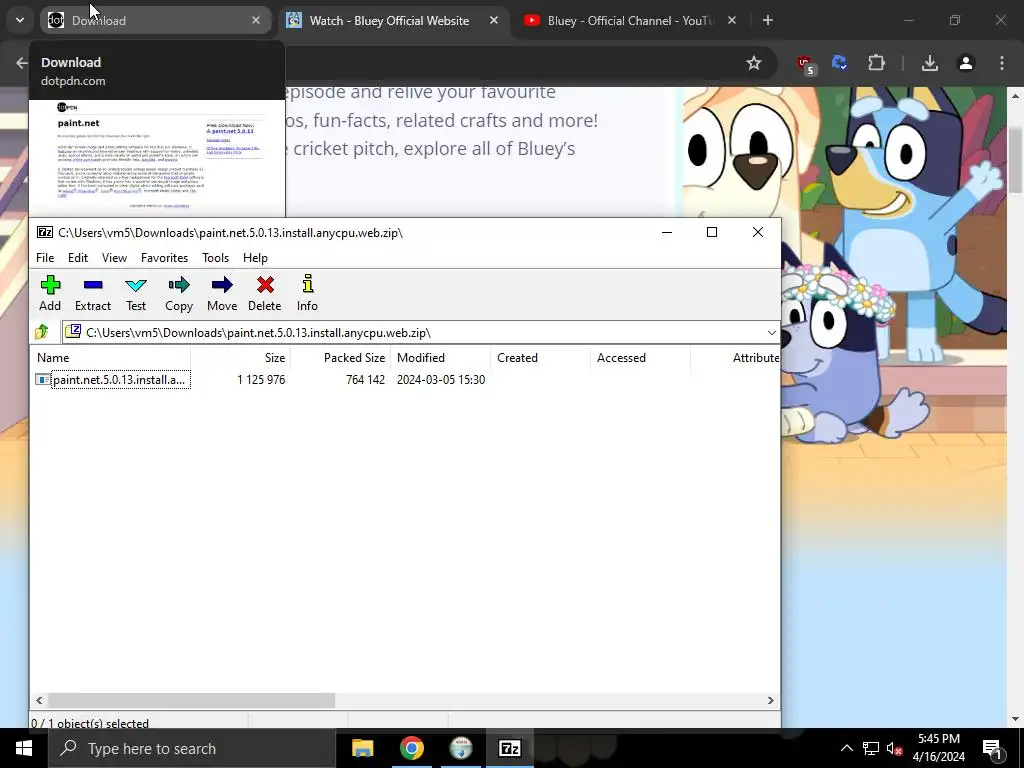Viewport: 1024px width, 768px height.
Task: Click the 764 142 packed size value
Action: click(365, 380)
